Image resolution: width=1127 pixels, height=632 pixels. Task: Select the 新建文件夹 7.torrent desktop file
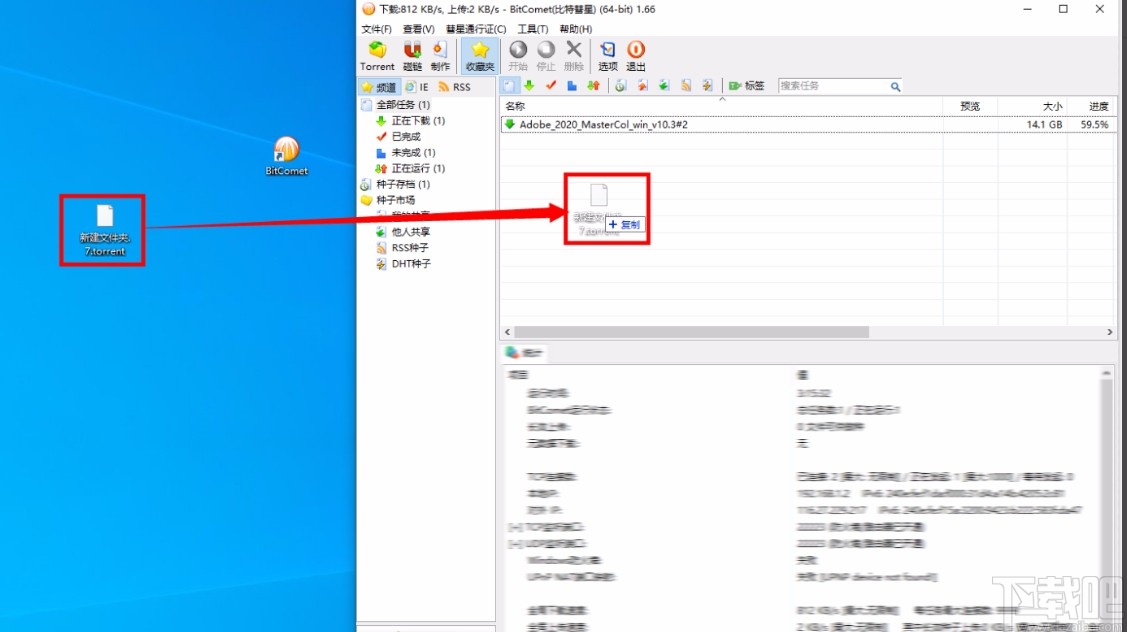(x=104, y=230)
